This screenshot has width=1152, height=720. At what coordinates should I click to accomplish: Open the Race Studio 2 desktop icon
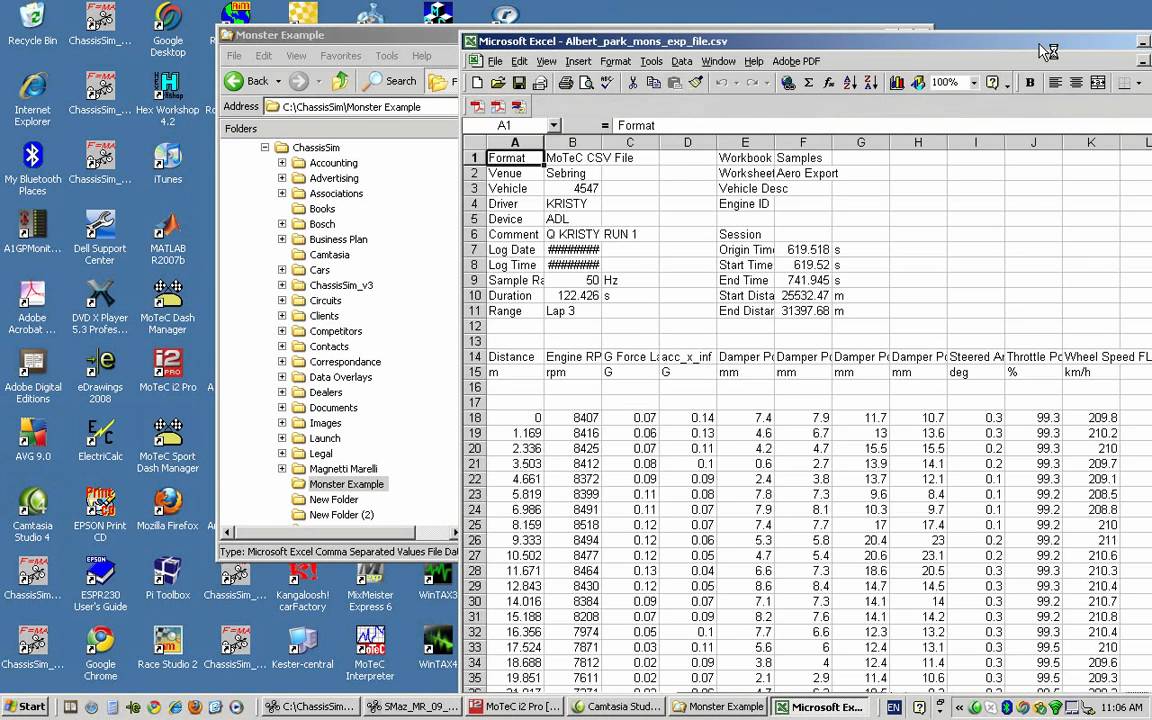tap(168, 648)
